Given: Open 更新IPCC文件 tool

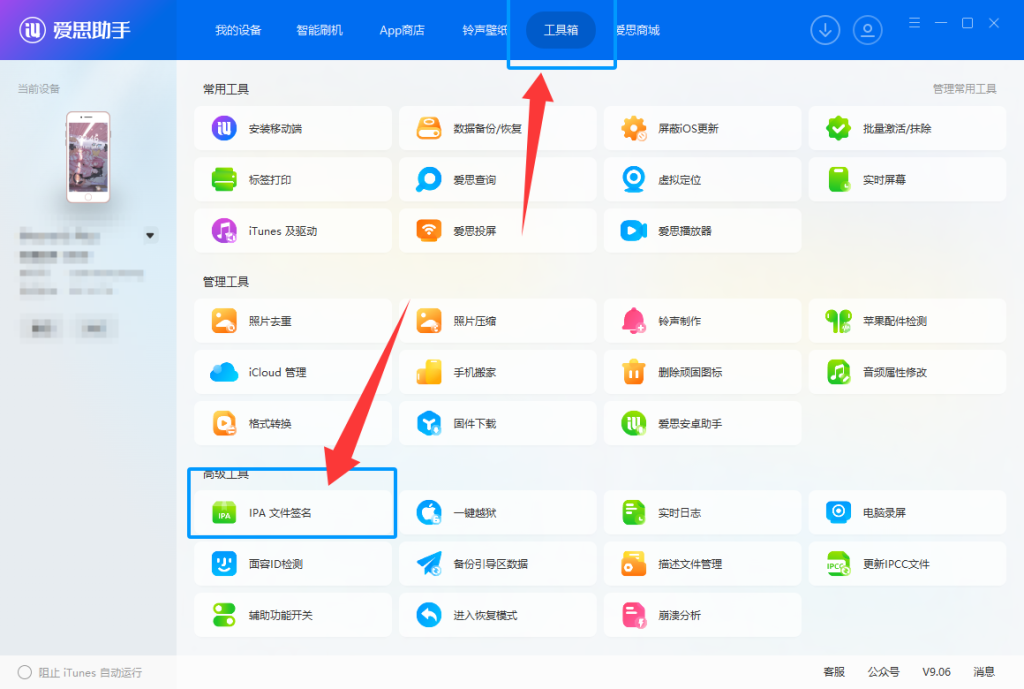Looking at the screenshot, I should pos(907,564).
